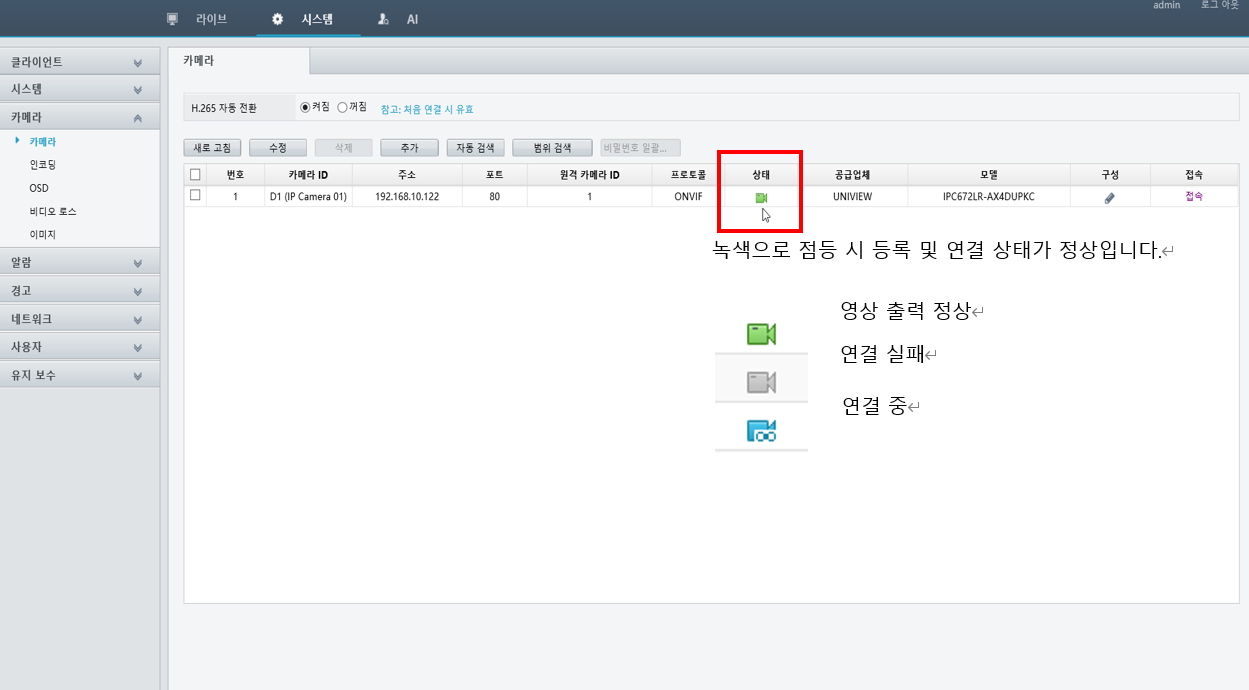Viewport: 1249px width, 690px height.
Task: Click the gear icon beside 시스템
Action: point(278,19)
